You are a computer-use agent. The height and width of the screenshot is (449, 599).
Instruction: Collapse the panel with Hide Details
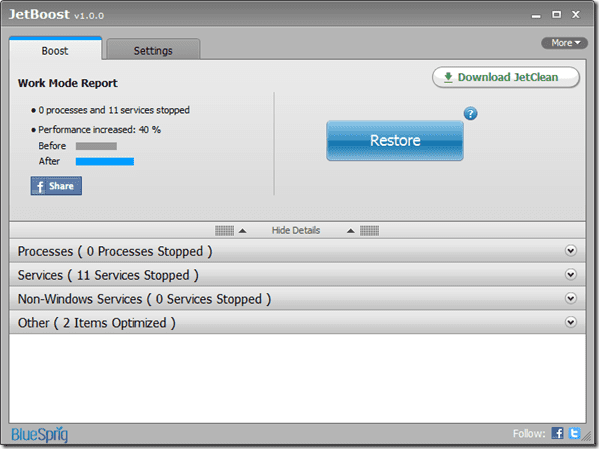click(x=296, y=230)
